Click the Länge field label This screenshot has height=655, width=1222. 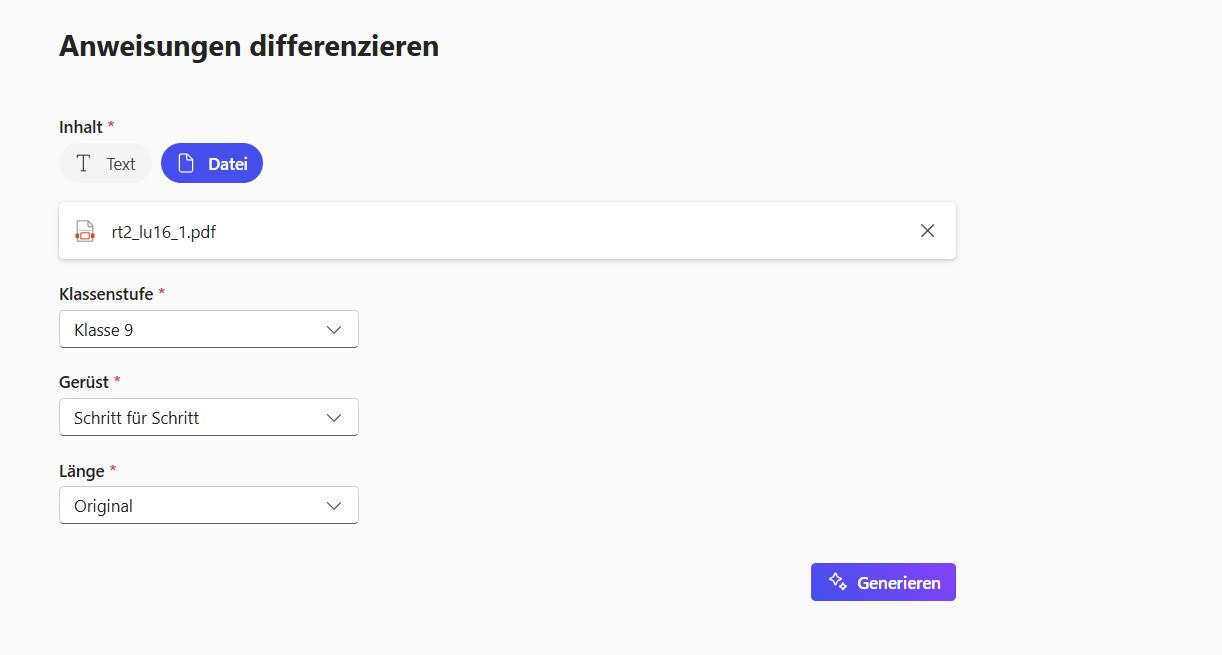81,470
